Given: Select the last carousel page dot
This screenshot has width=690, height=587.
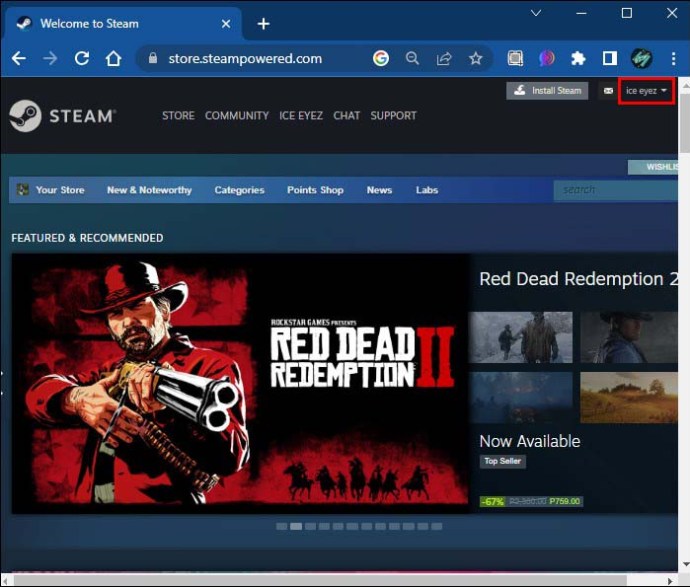Looking at the screenshot, I should click(x=437, y=526).
